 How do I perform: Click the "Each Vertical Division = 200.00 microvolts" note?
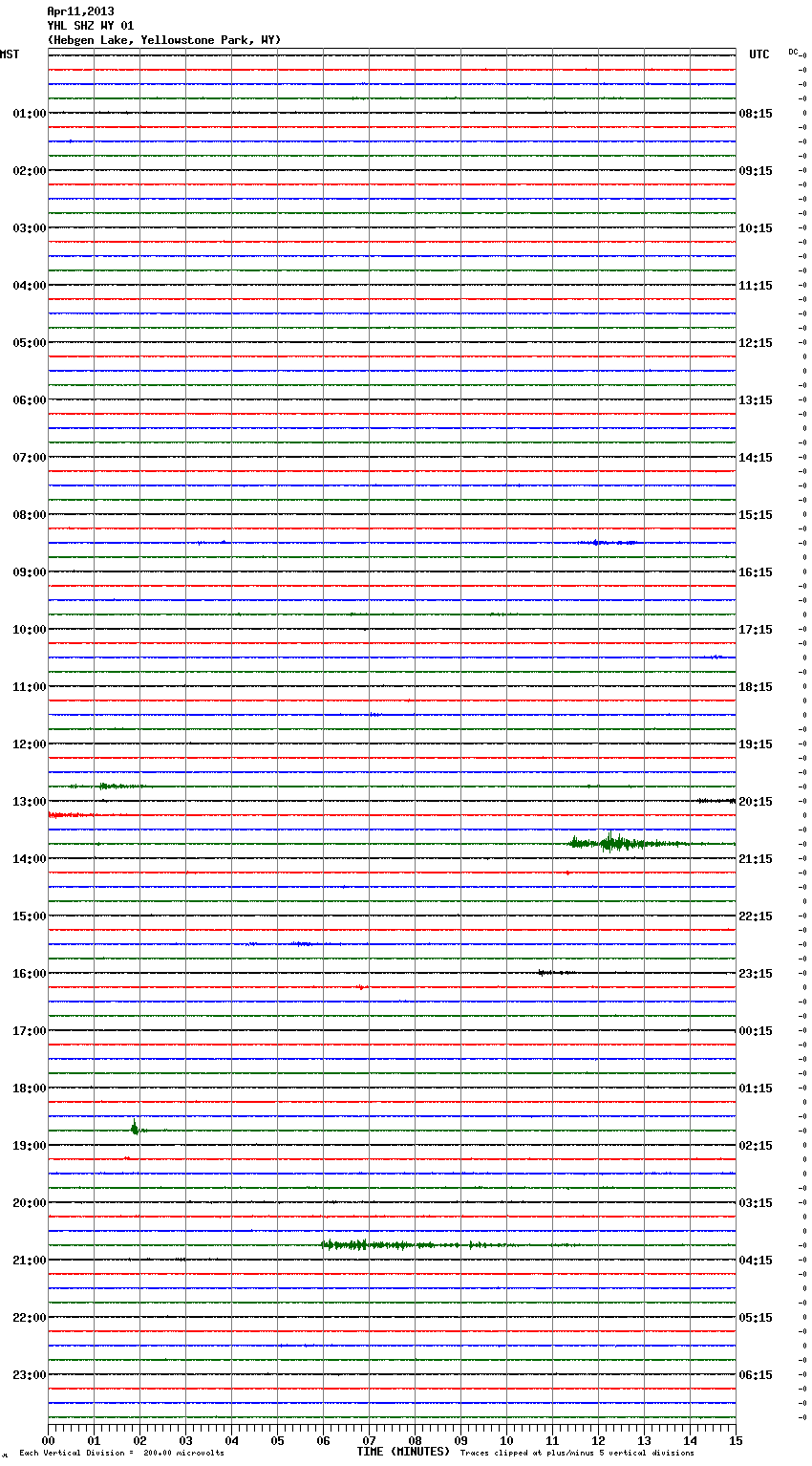[x=121, y=1454]
